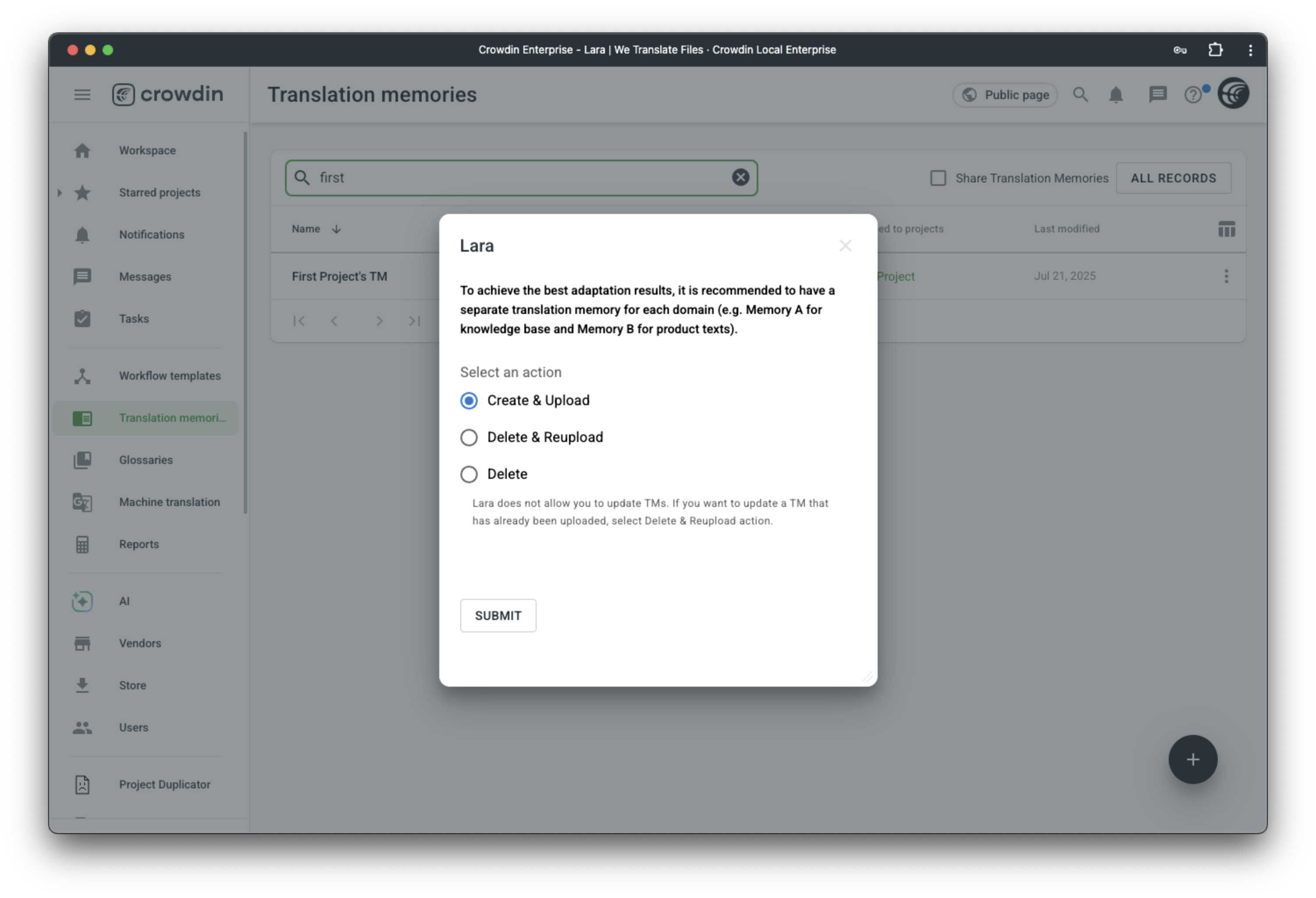
Task: Open the three-dot menu for First Project's TM
Action: (1226, 276)
